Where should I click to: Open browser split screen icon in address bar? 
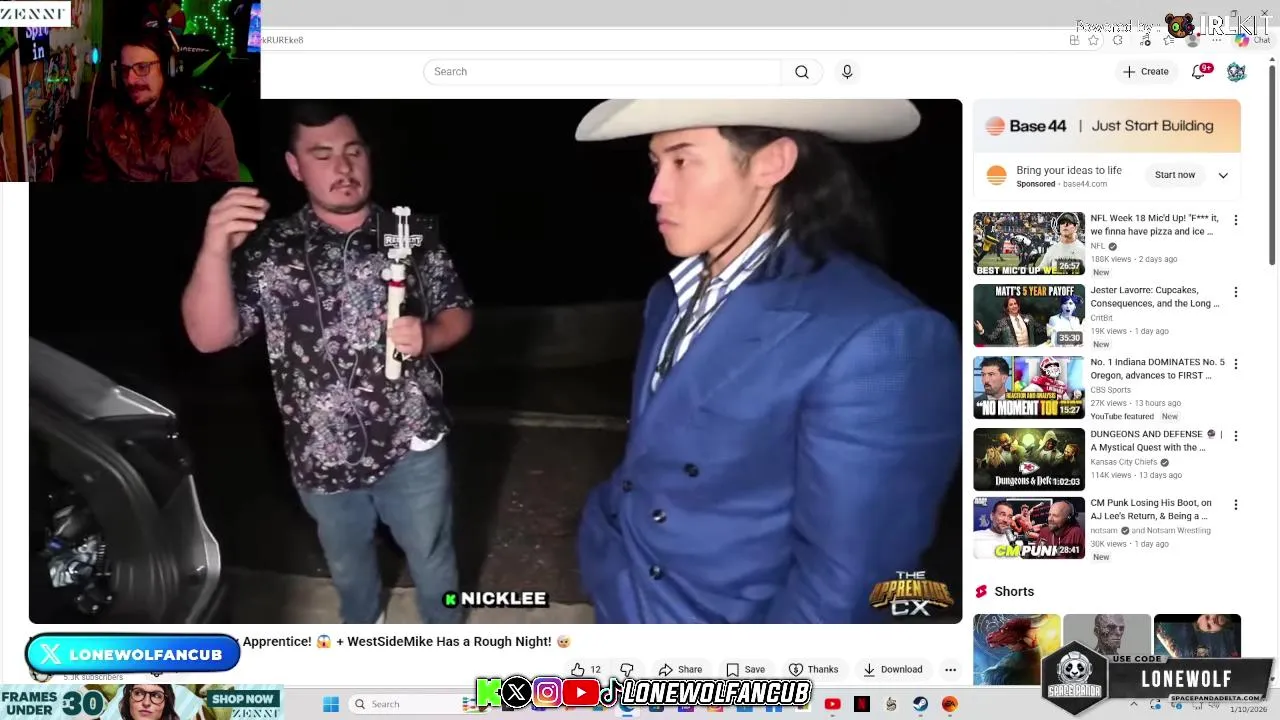(x=1074, y=40)
